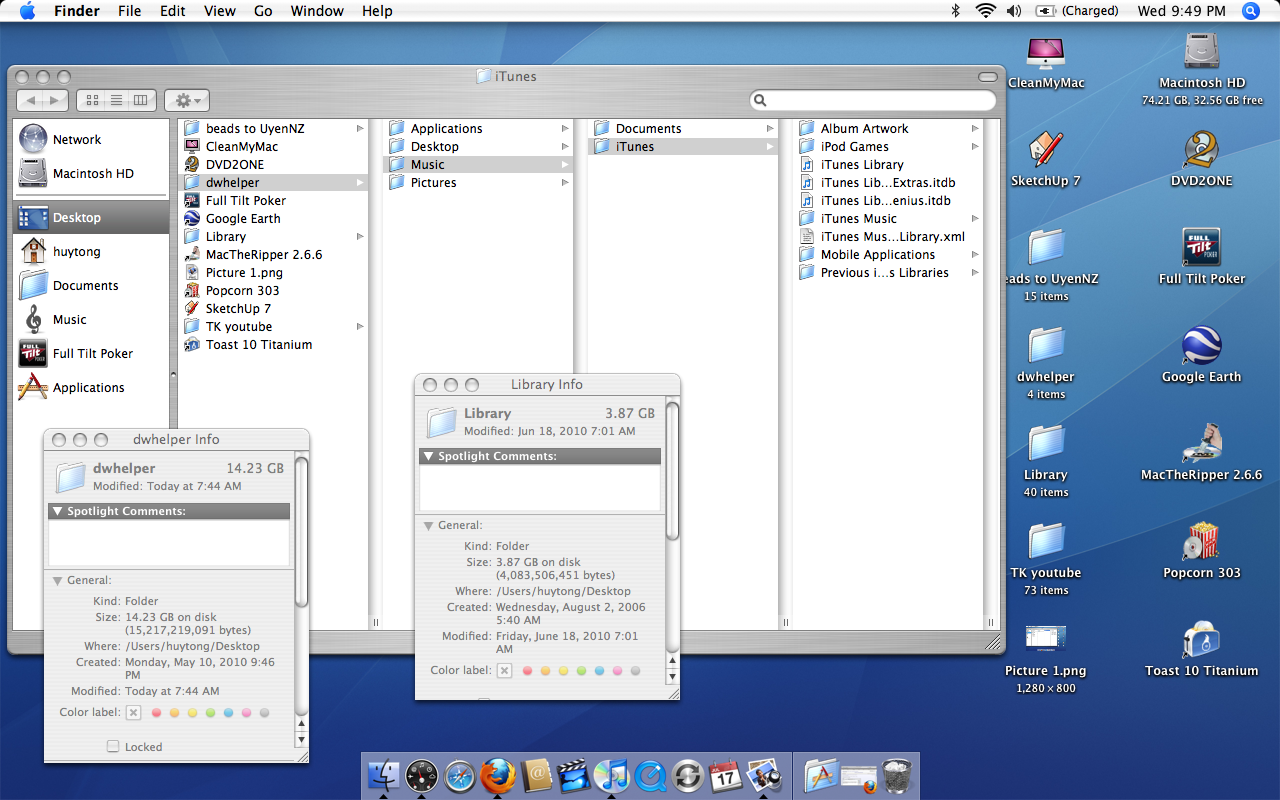Switch Finder to icon view
This screenshot has height=800, width=1280.
click(x=92, y=100)
